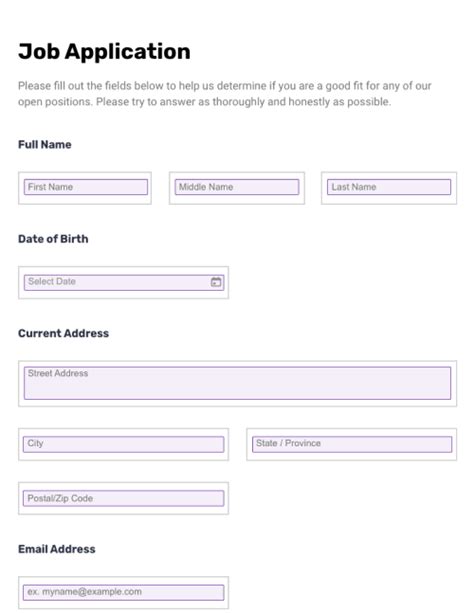
Task: Select the Last Name field
Action: tap(389, 187)
